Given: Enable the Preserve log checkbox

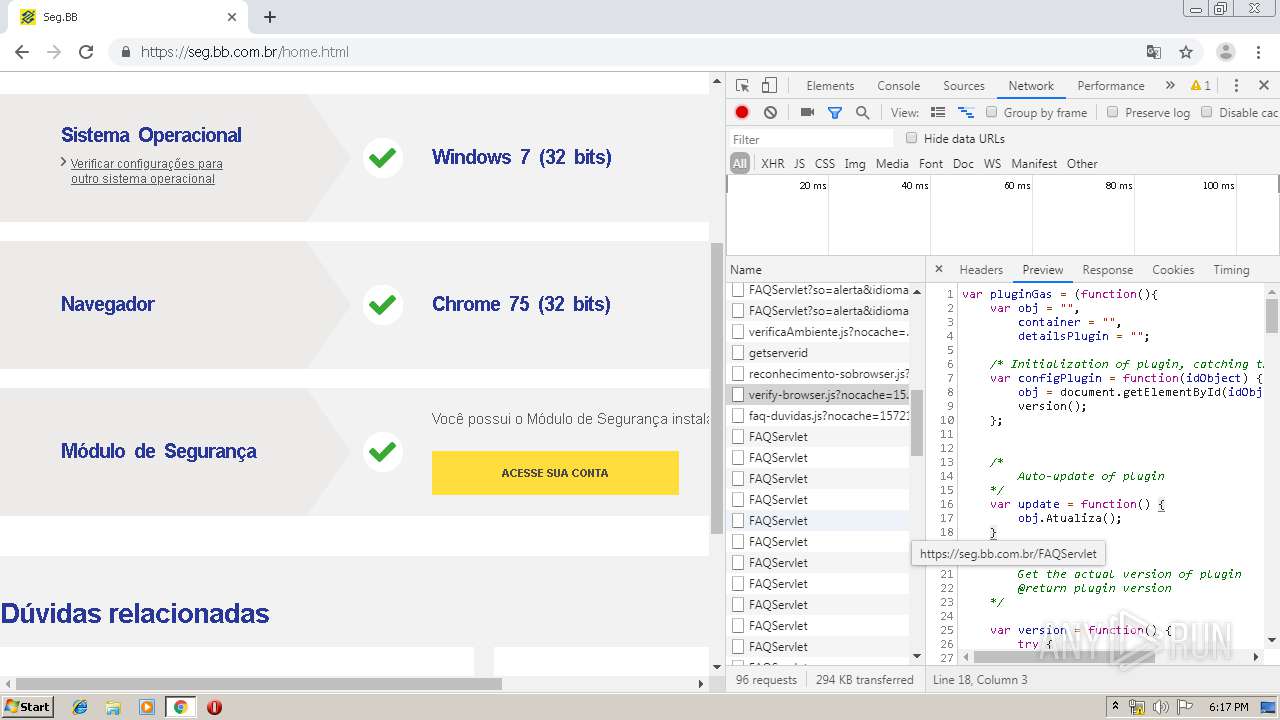Looking at the screenshot, I should [x=1112, y=112].
